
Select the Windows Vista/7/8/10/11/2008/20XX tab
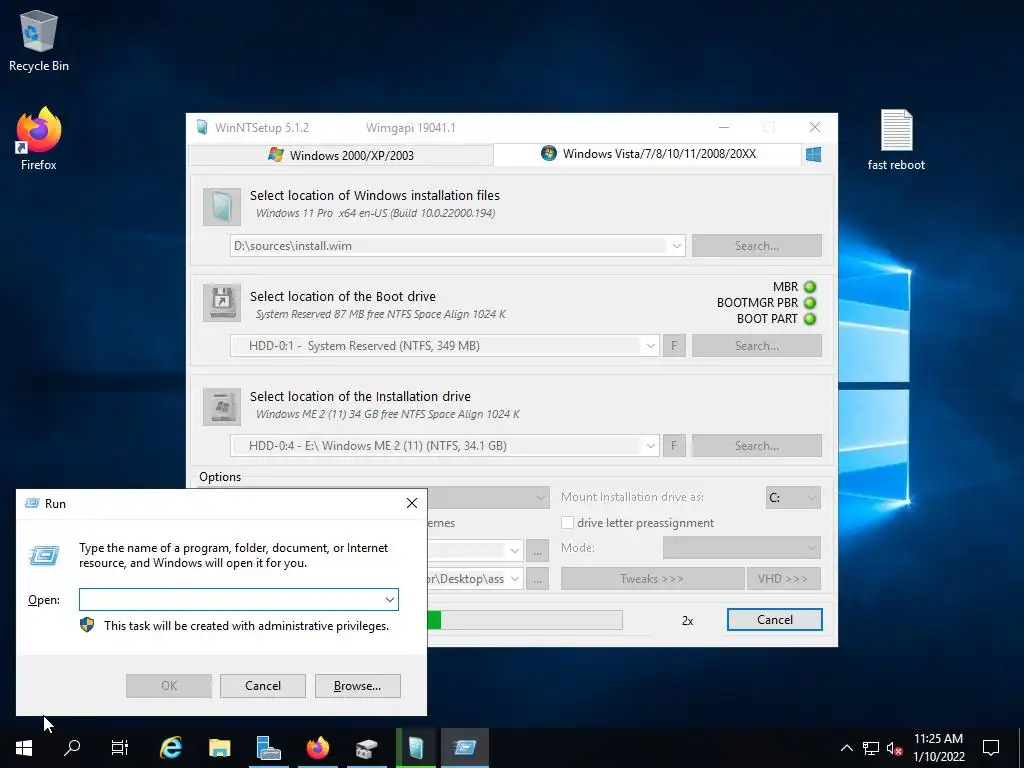(647, 154)
